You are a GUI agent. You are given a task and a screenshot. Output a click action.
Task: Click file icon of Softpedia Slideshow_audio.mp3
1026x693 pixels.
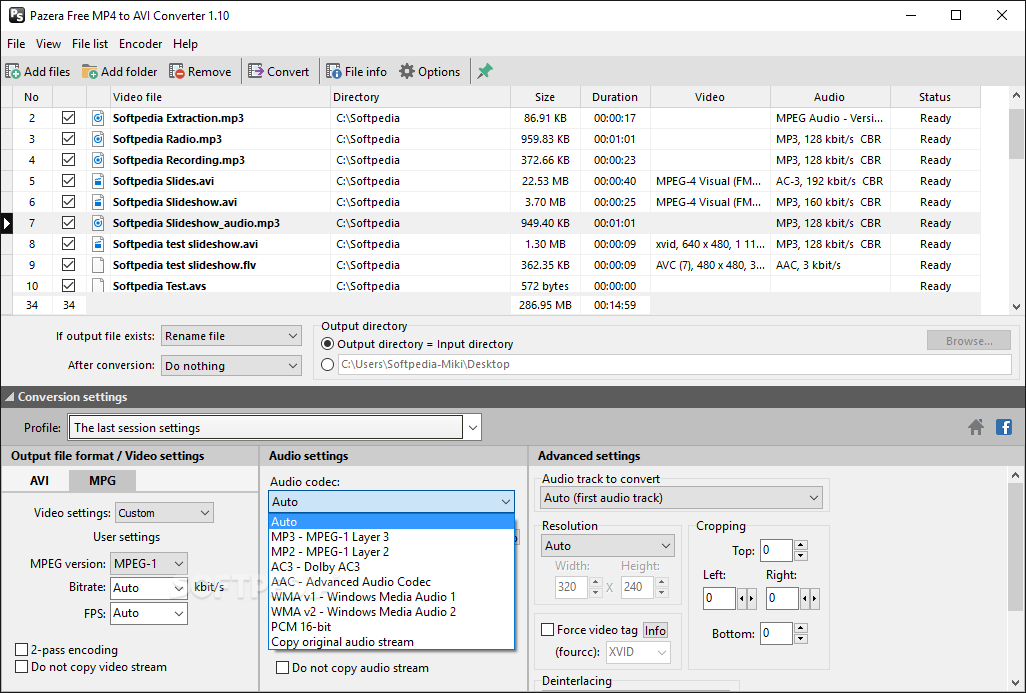coord(98,222)
